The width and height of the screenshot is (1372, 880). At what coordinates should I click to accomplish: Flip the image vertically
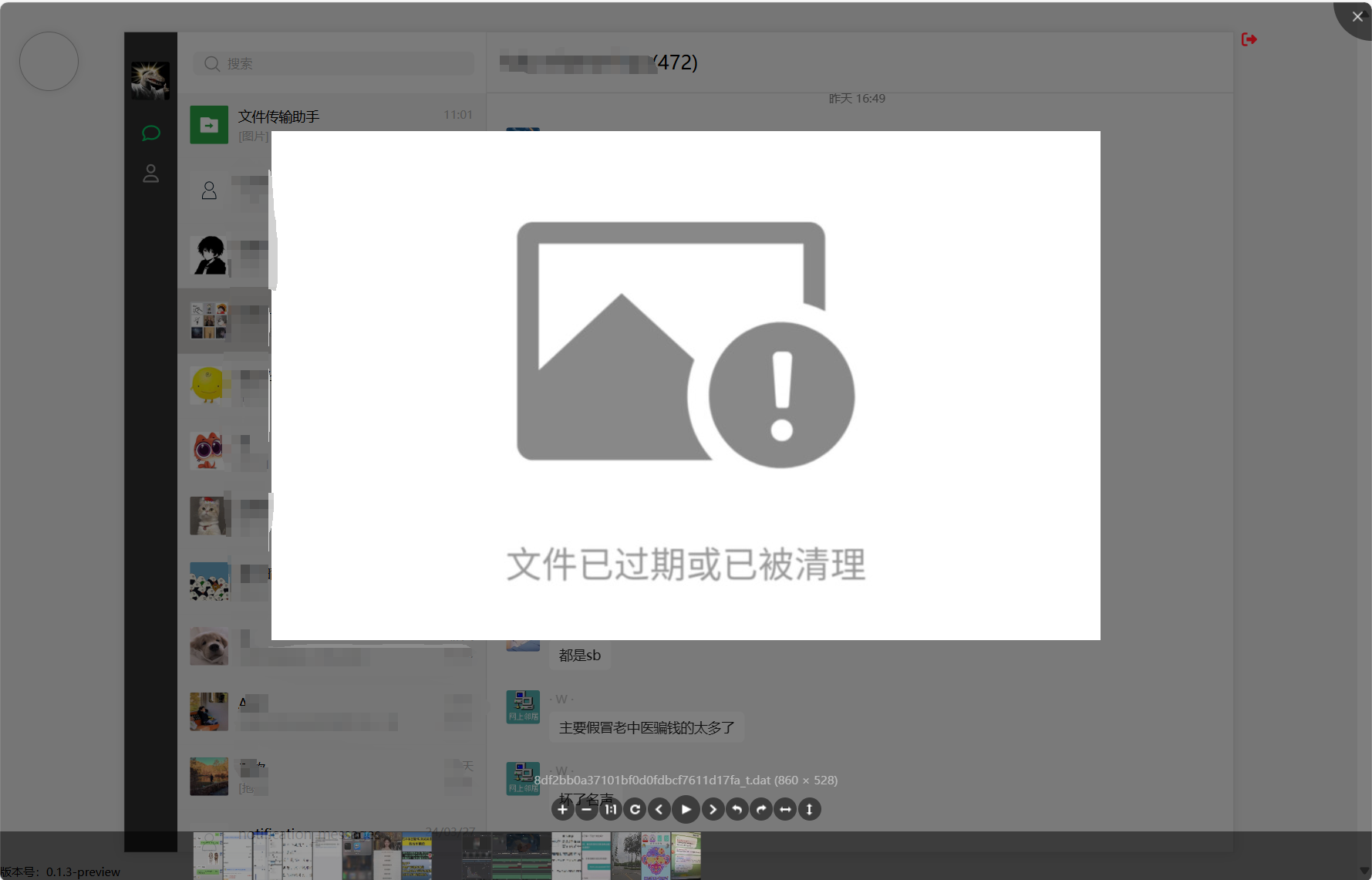click(x=809, y=809)
